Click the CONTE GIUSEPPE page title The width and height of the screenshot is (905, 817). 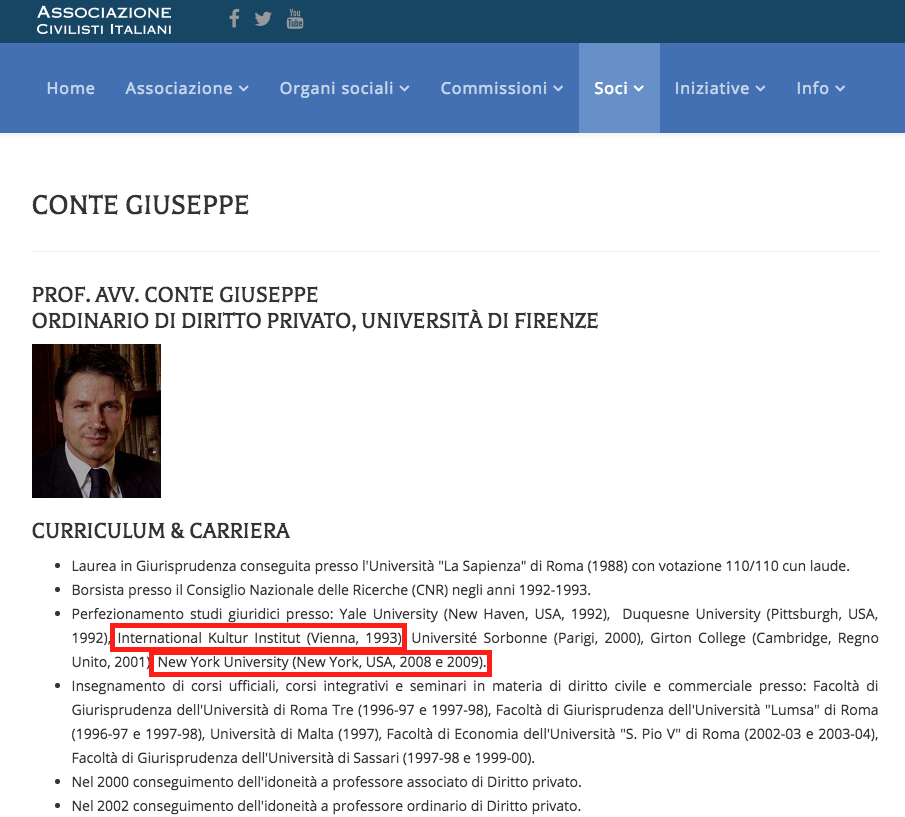click(x=140, y=206)
